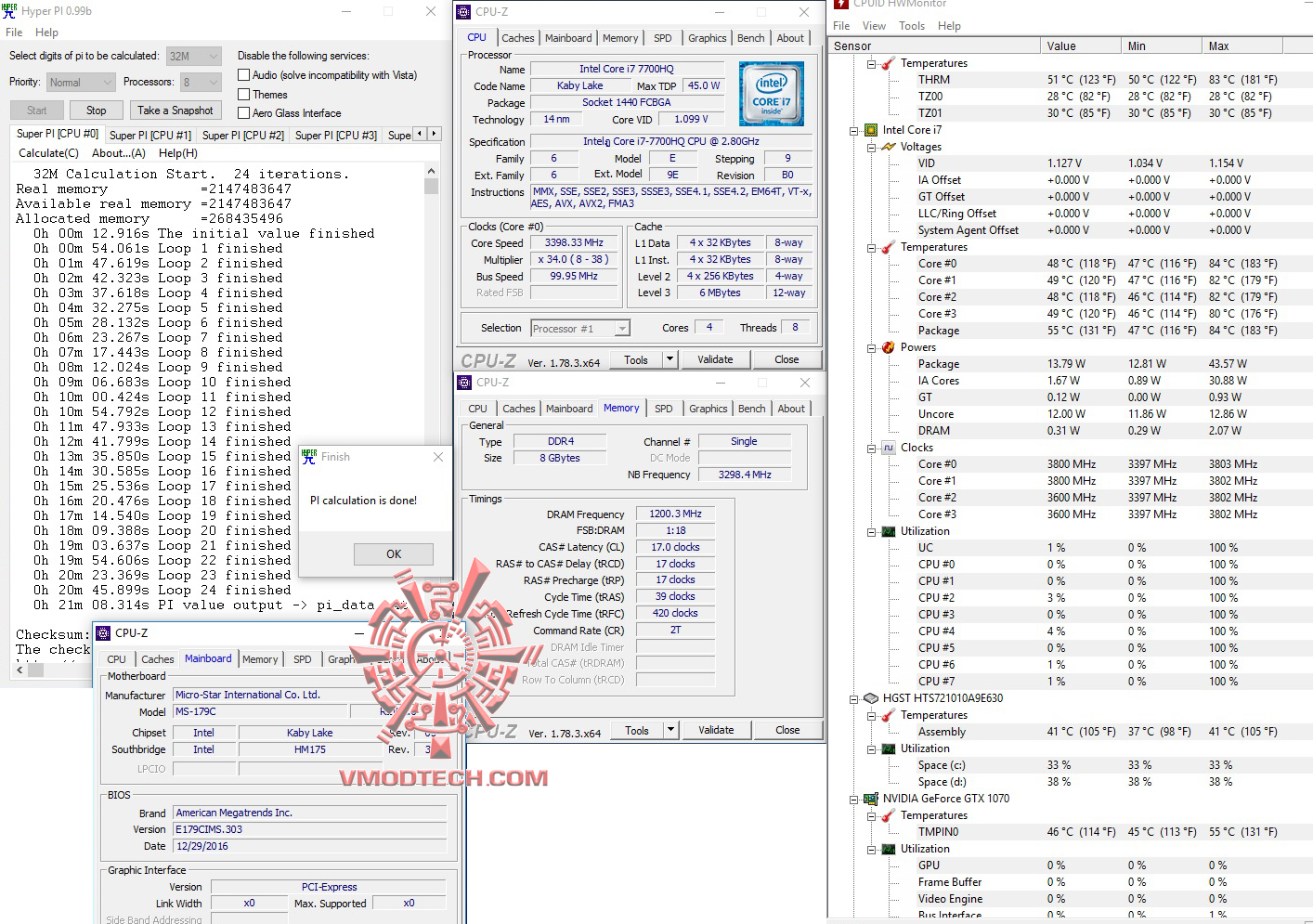Select the TMPIN0 temperature row
1313x924 pixels.
tap(1070, 832)
